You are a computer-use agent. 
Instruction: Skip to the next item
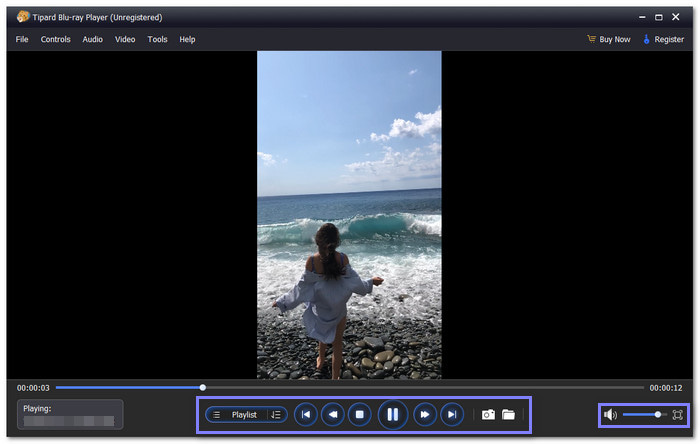(x=452, y=415)
